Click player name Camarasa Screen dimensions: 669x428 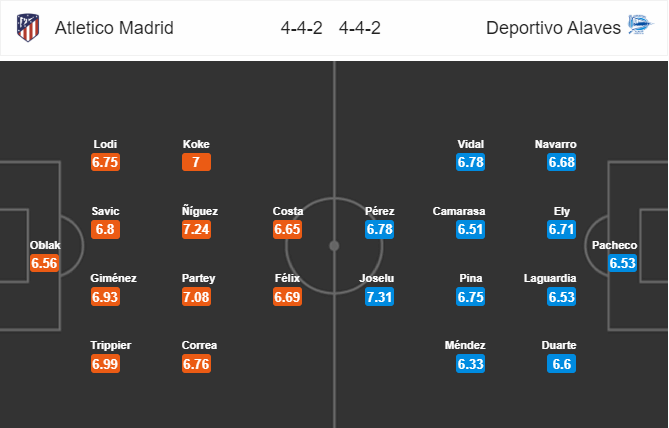click(x=459, y=212)
